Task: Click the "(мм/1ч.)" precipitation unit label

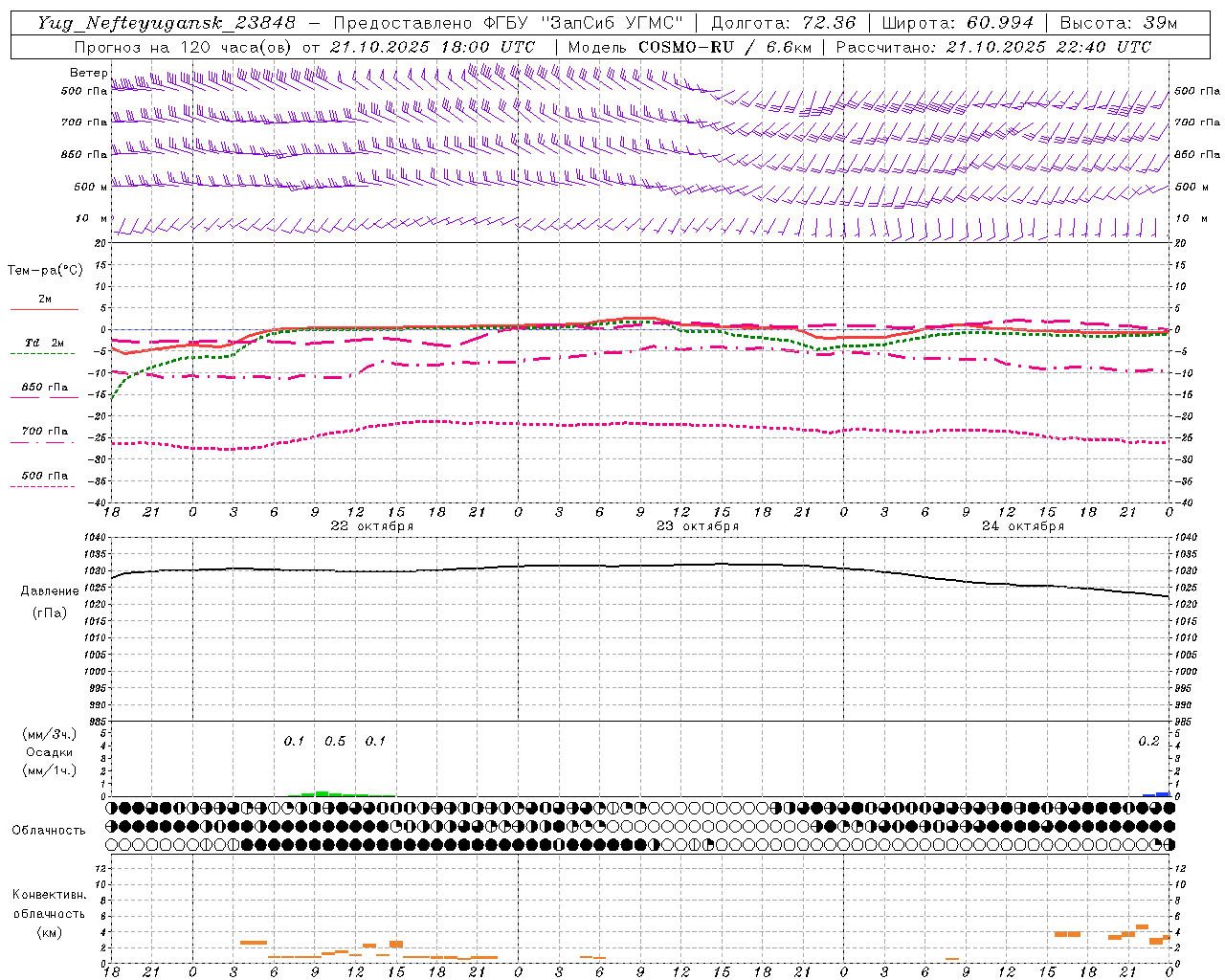Action: (x=50, y=771)
